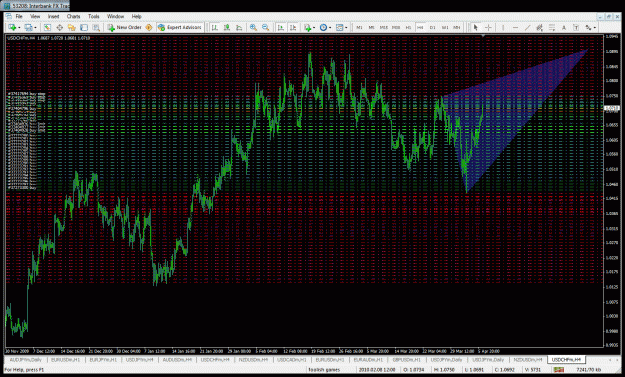Toggle Expert Advisors on or off

pos(180,27)
